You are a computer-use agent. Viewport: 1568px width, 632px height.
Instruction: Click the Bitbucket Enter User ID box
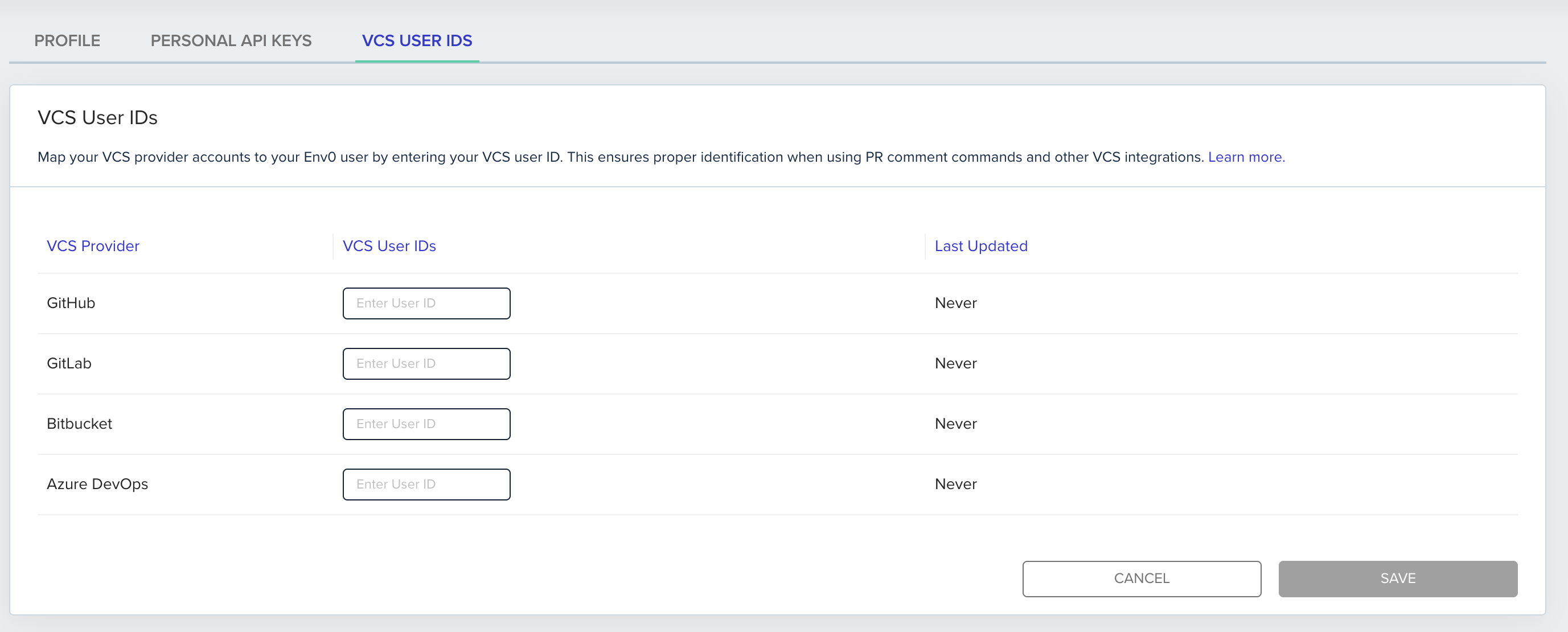(426, 424)
